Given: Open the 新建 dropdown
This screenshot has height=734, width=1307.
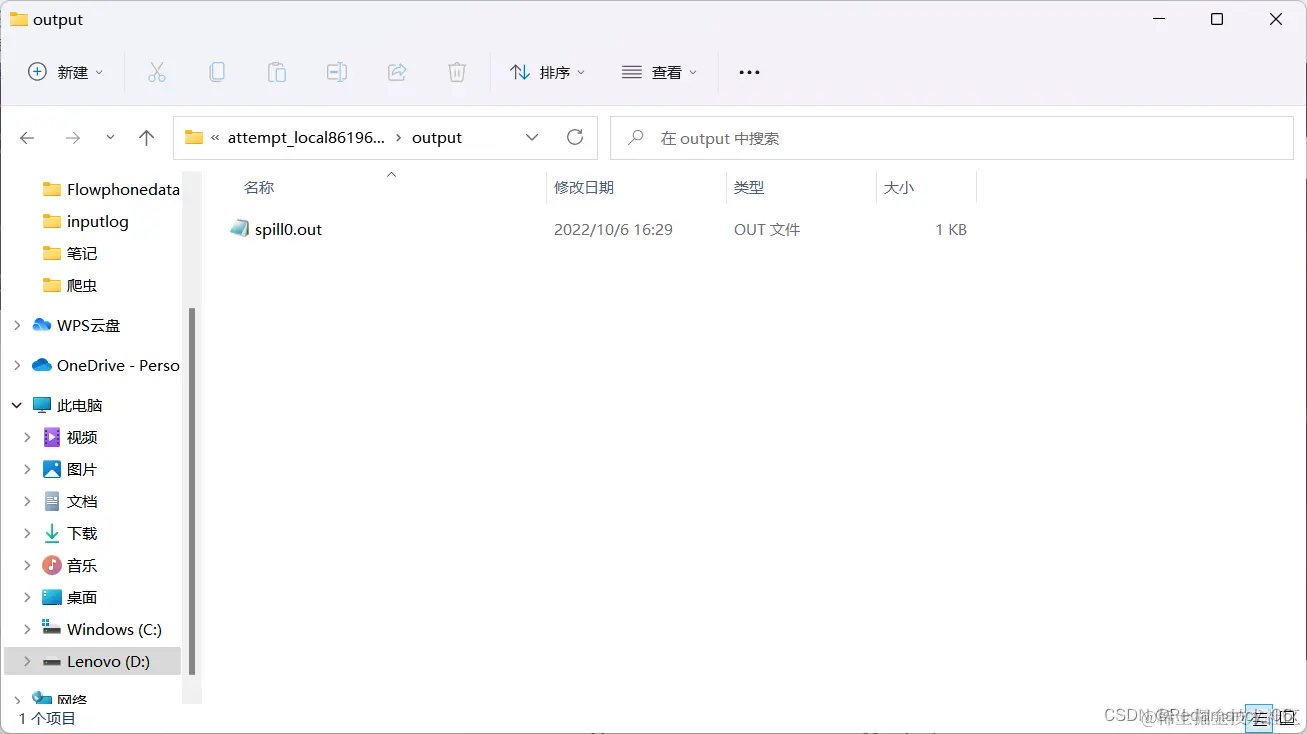Looking at the screenshot, I should [64, 71].
